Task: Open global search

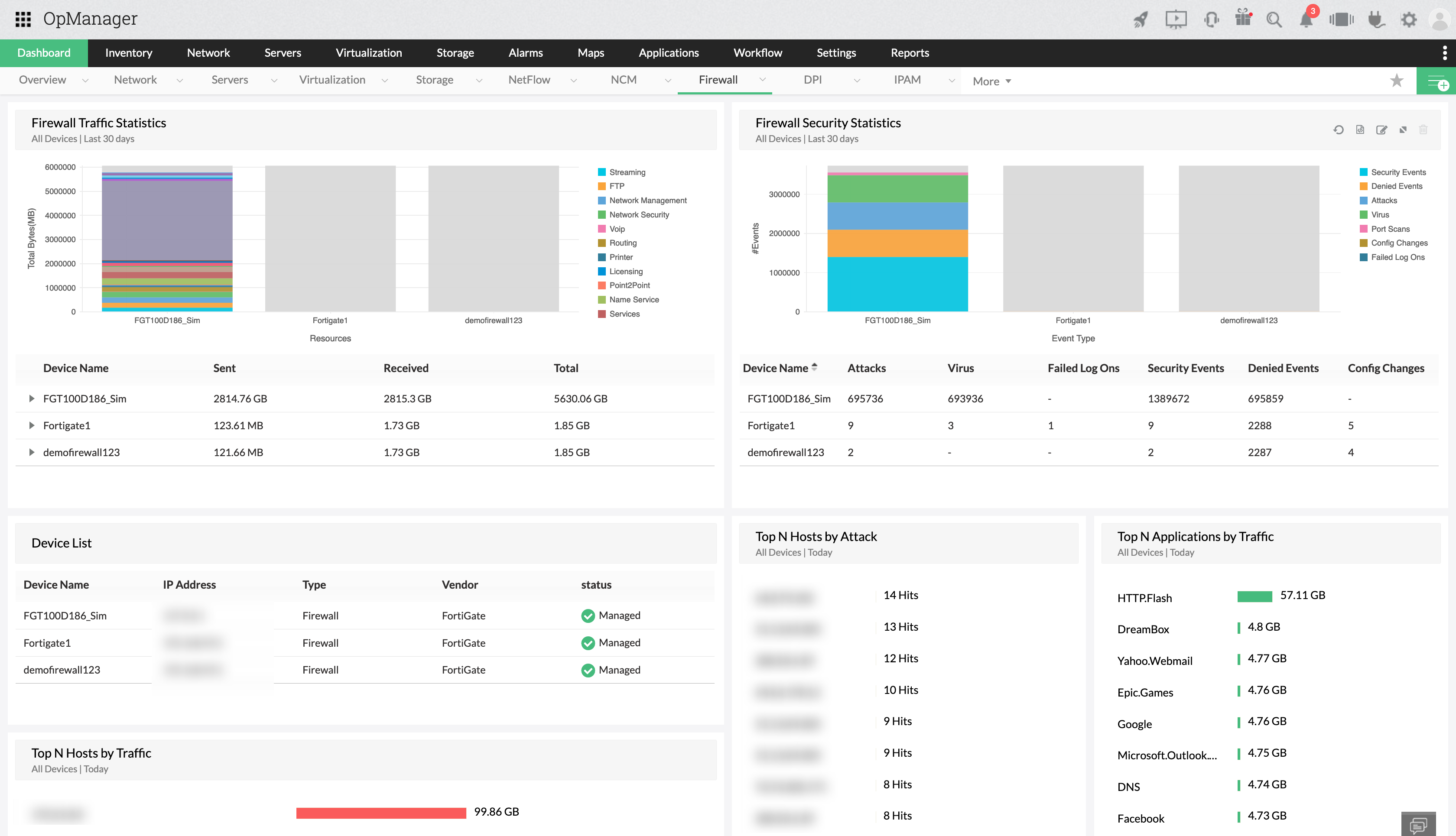Action: (1274, 19)
